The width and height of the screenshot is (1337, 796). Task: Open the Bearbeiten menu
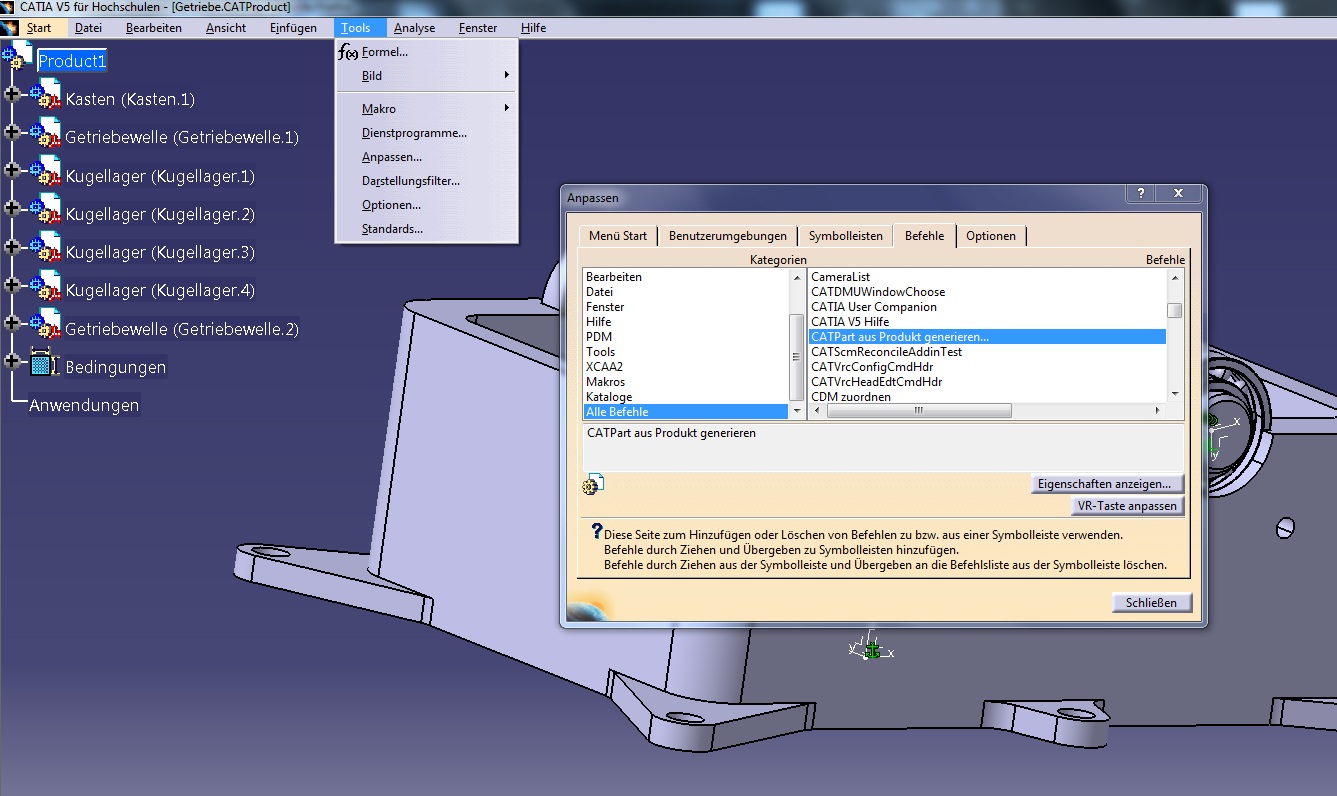click(154, 28)
